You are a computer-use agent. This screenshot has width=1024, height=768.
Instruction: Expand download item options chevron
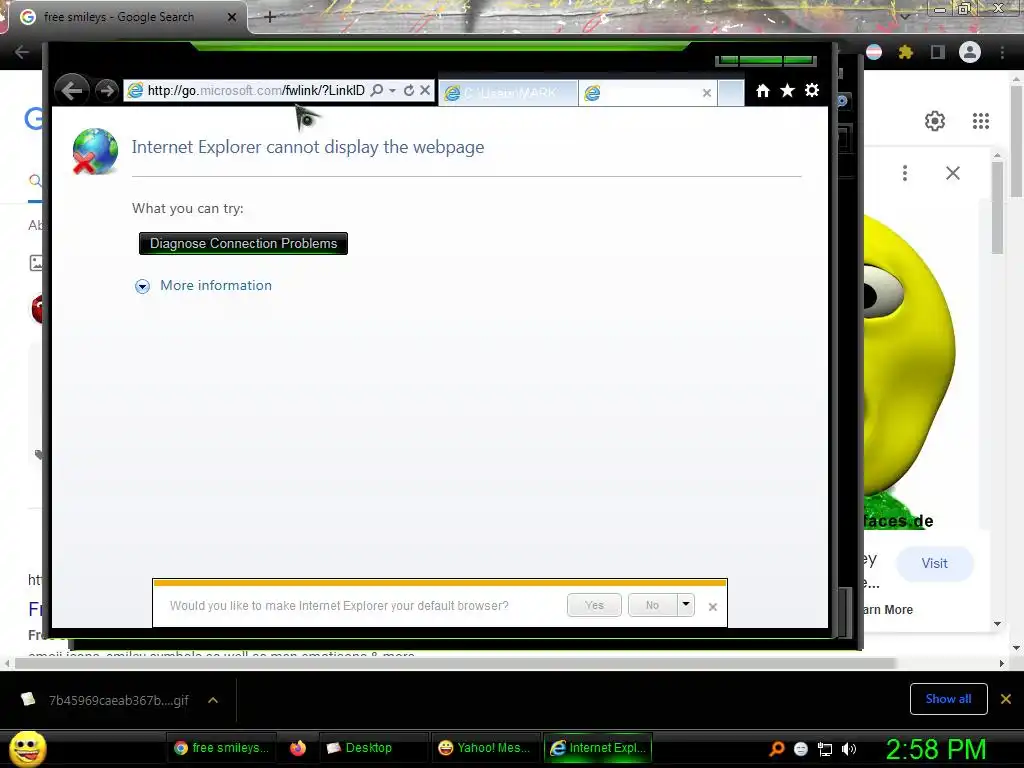coord(213,700)
